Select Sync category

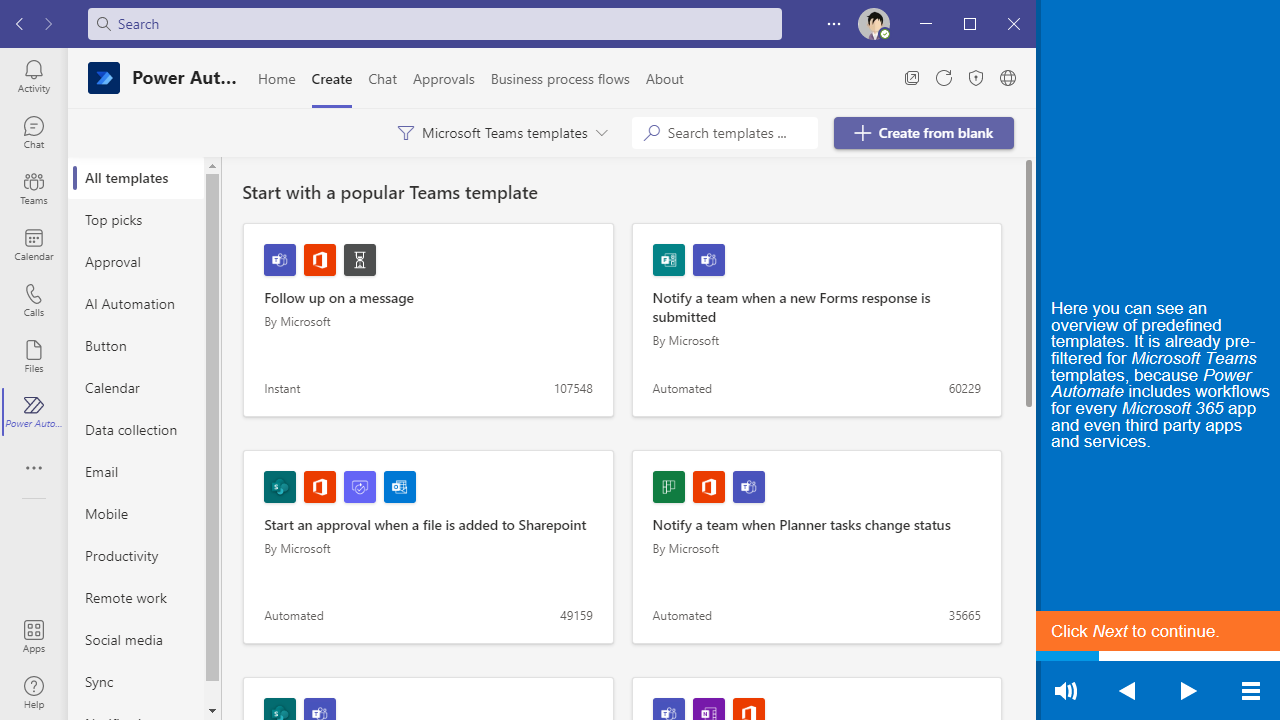138,682
